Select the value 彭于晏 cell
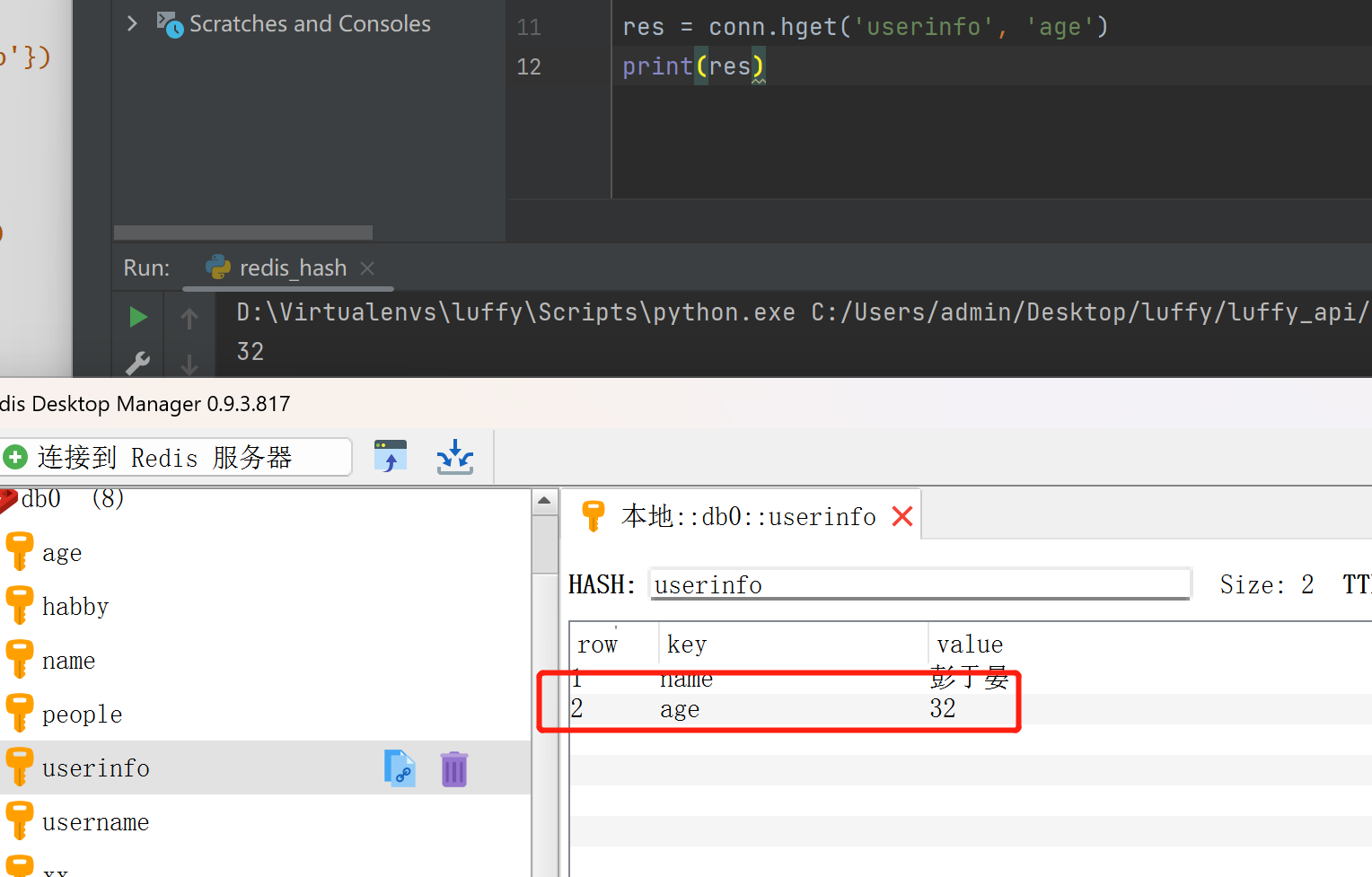 (x=969, y=678)
